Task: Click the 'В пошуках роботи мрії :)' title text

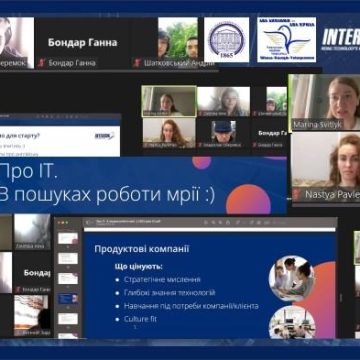Action: (107, 195)
